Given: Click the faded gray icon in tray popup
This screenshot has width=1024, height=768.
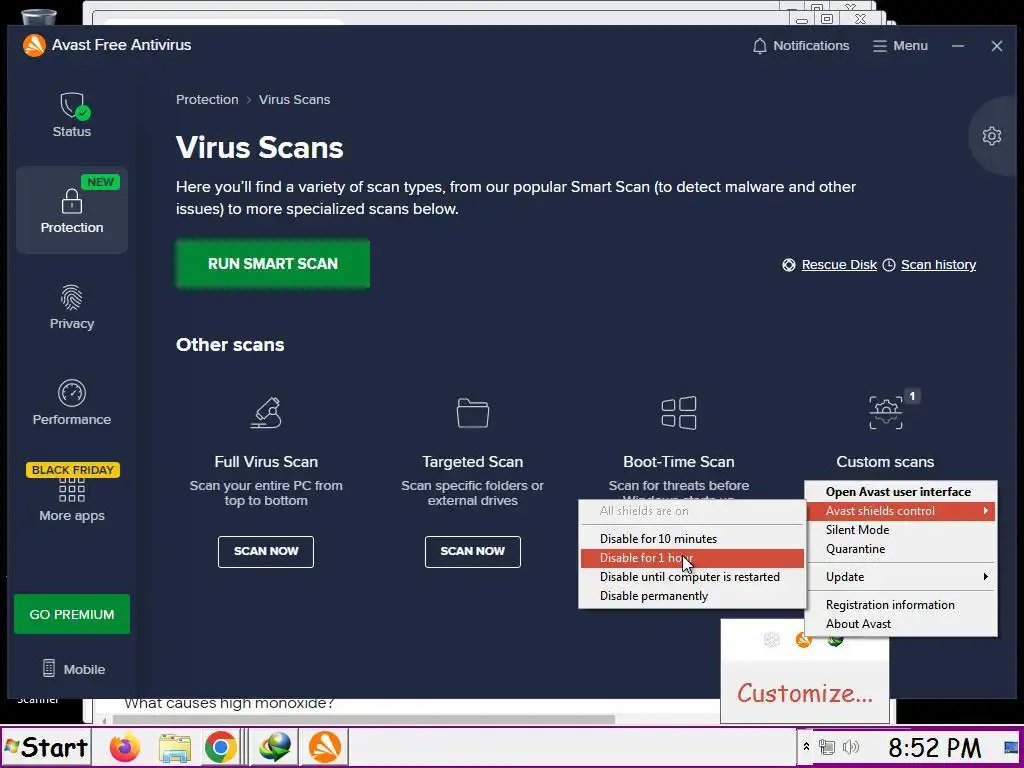Looking at the screenshot, I should click(x=772, y=640).
